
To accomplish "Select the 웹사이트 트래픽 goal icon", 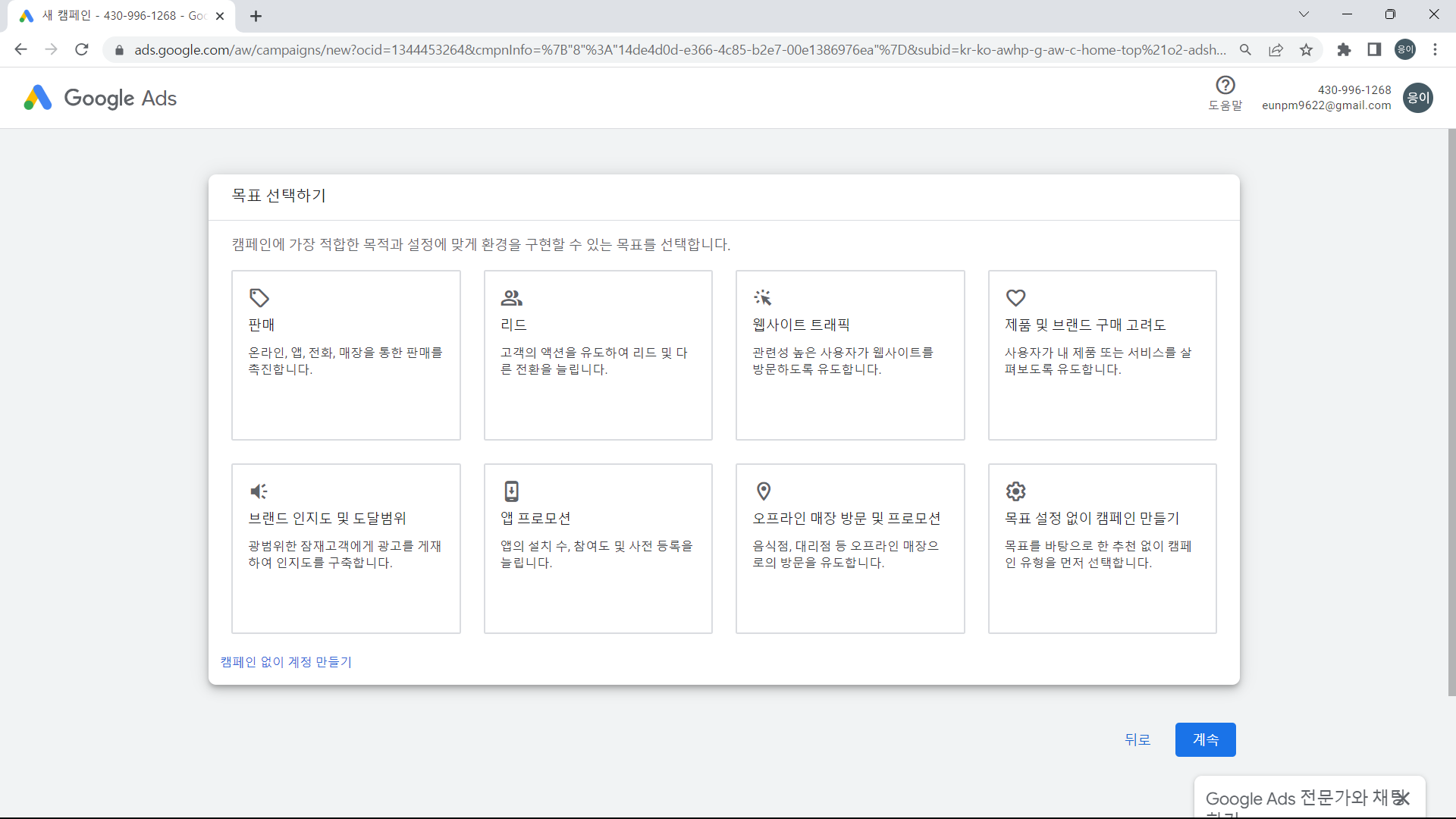I will 763,297.
